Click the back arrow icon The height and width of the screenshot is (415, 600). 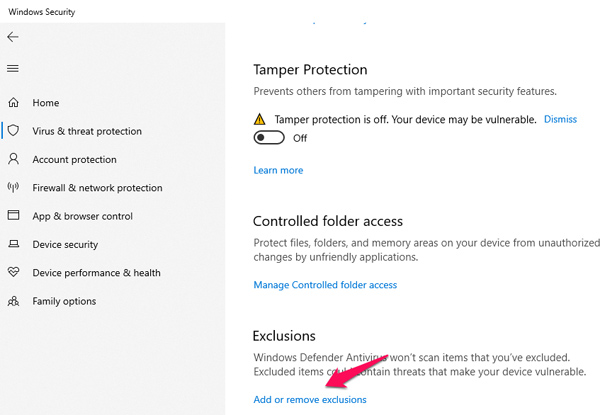13,37
